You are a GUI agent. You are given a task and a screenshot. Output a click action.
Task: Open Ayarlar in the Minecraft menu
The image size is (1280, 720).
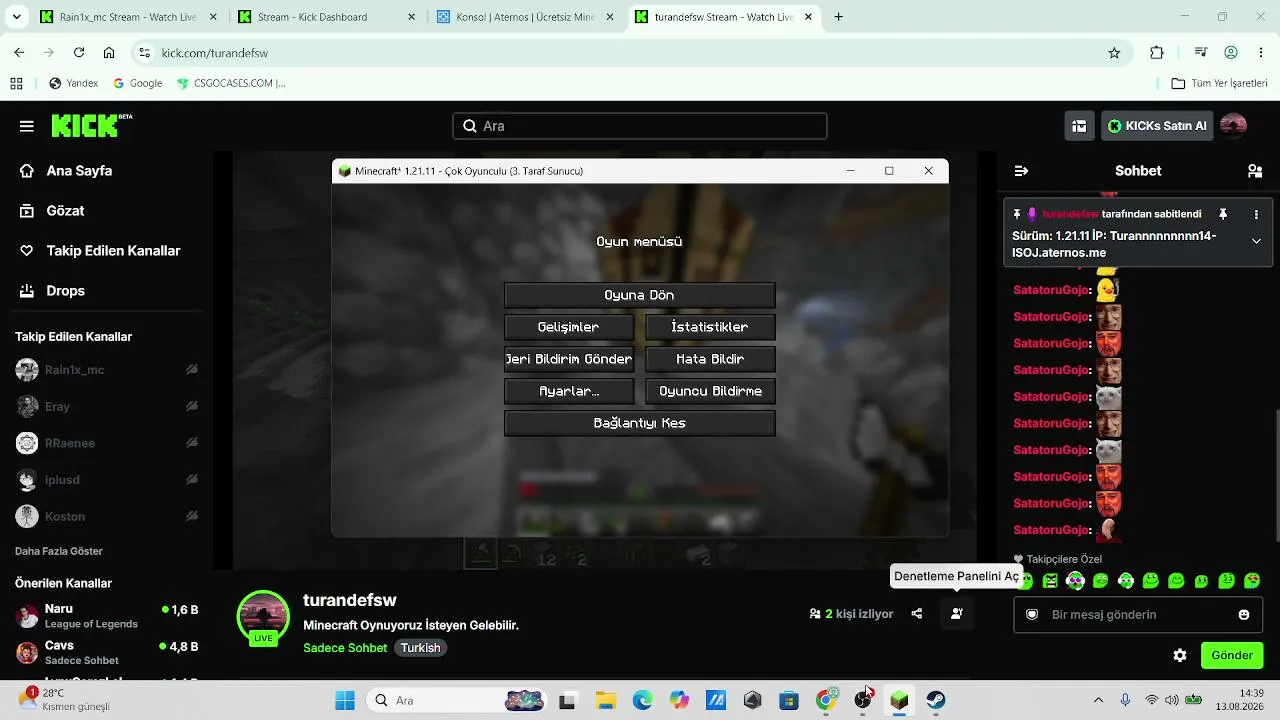pos(569,391)
